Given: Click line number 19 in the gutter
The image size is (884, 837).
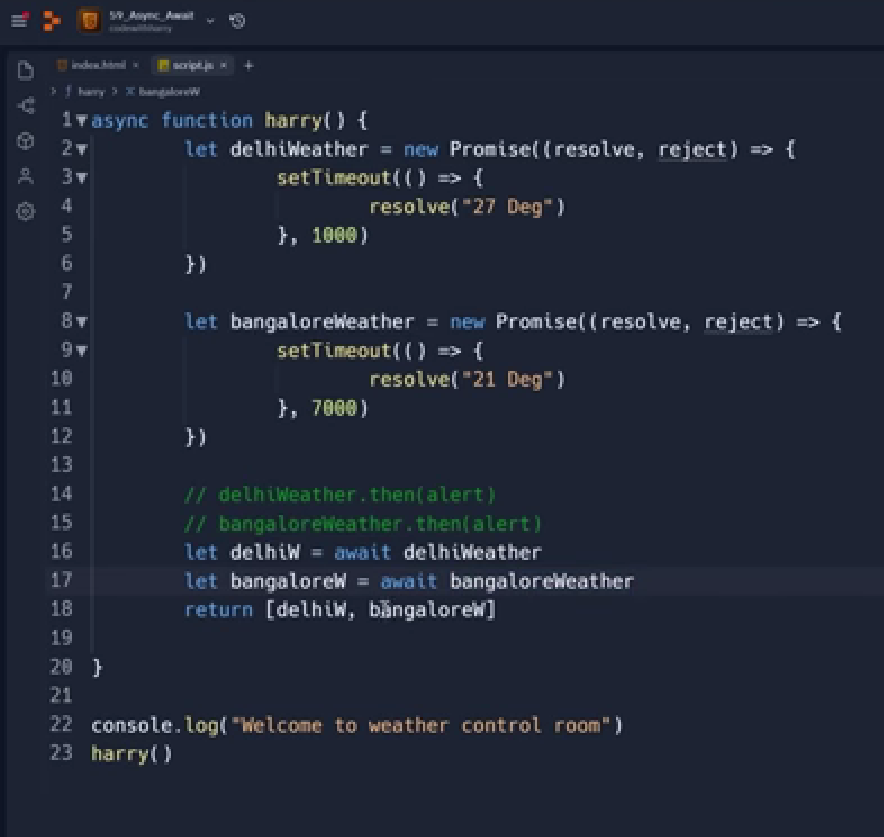Looking at the screenshot, I should point(62,638).
